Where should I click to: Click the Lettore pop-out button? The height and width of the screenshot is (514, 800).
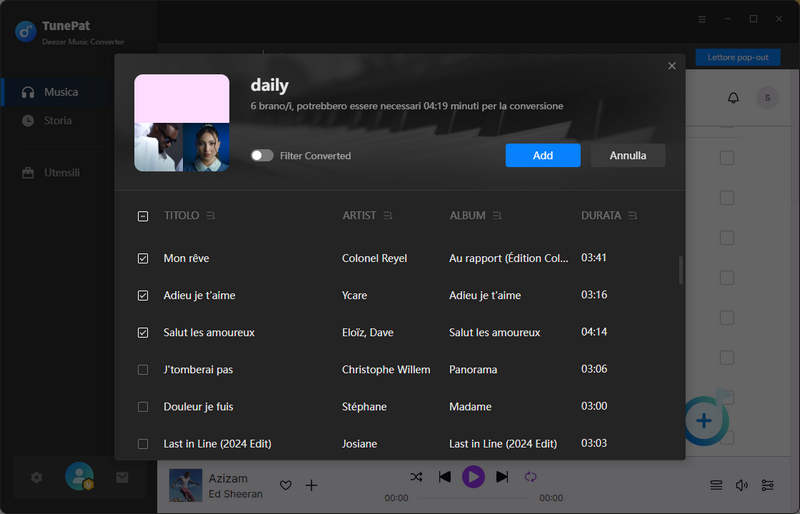738,57
